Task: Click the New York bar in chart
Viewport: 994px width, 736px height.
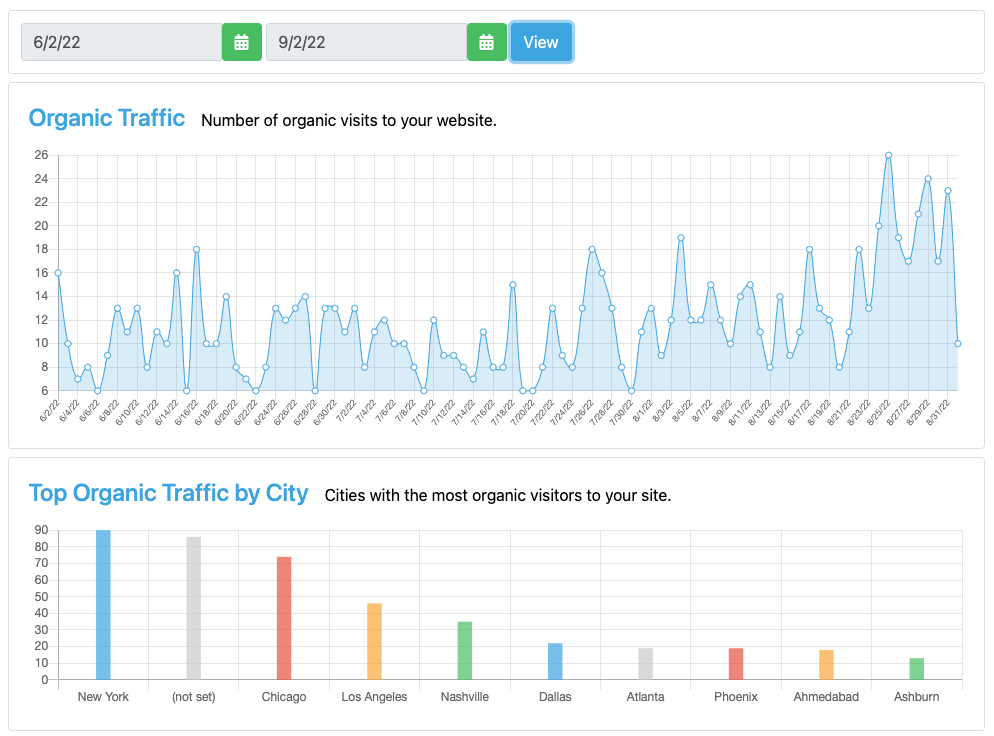Action: (x=103, y=605)
